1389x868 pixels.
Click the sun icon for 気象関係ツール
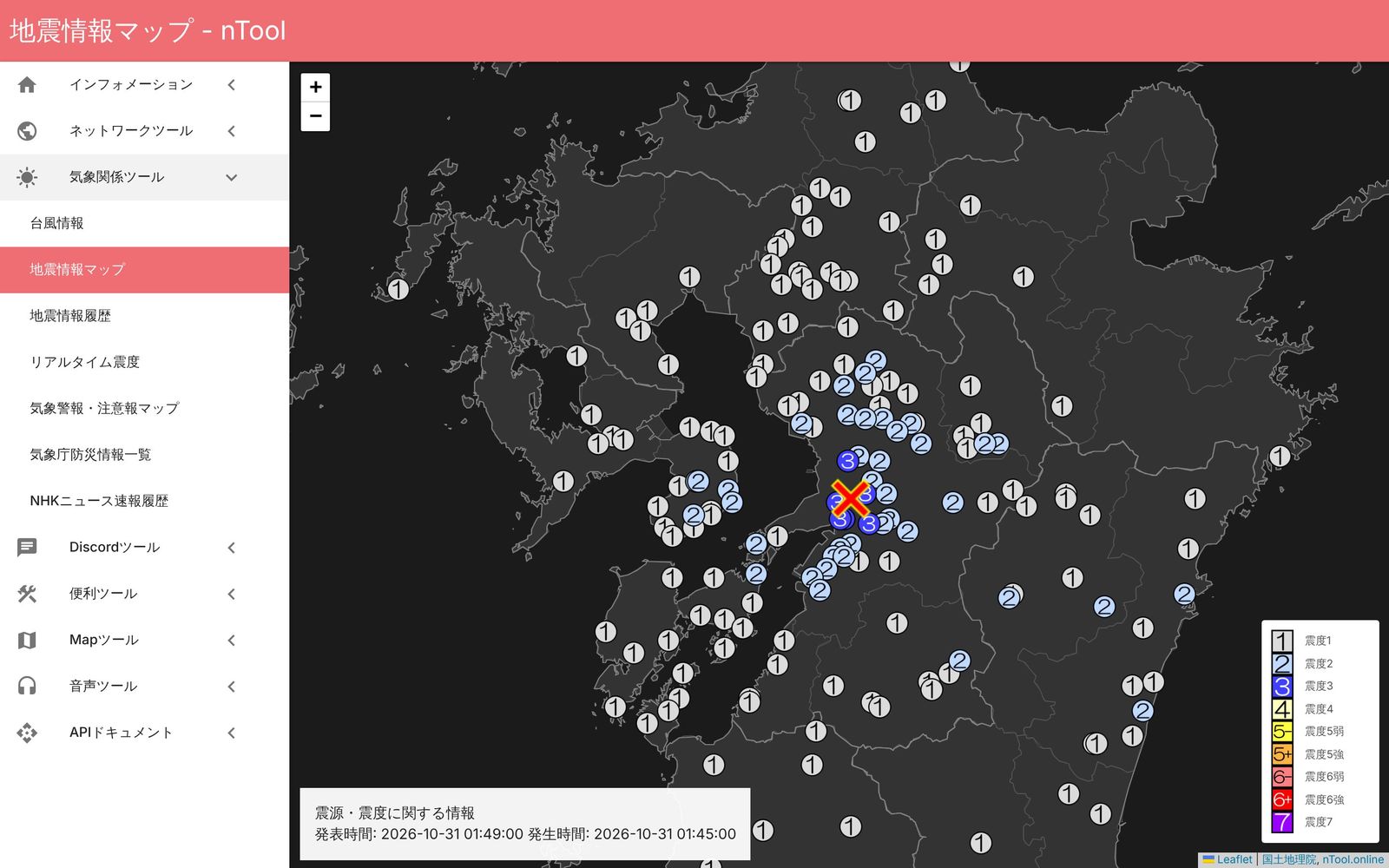coord(27,177)
